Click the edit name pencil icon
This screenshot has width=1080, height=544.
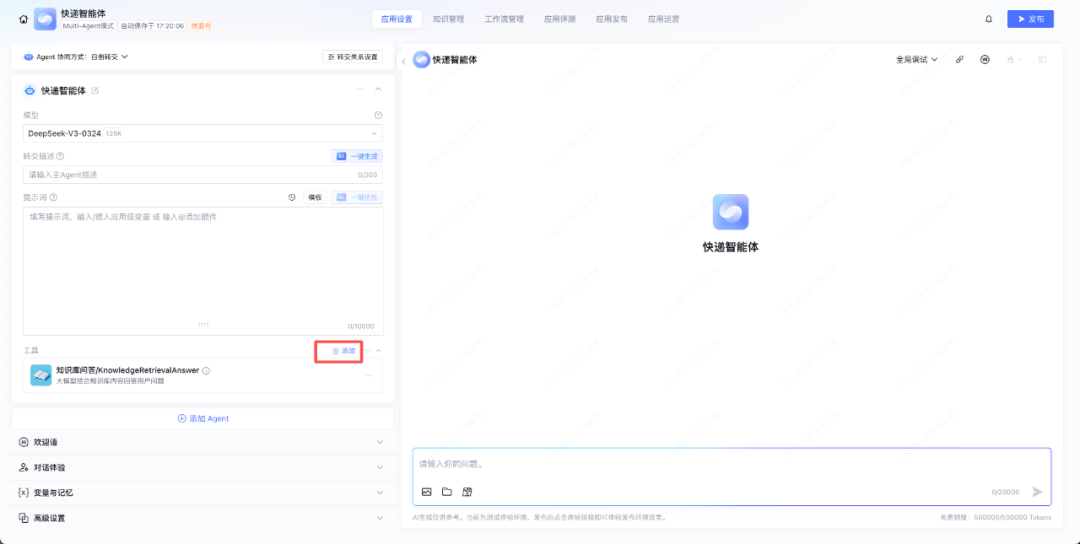click(95, 90)
